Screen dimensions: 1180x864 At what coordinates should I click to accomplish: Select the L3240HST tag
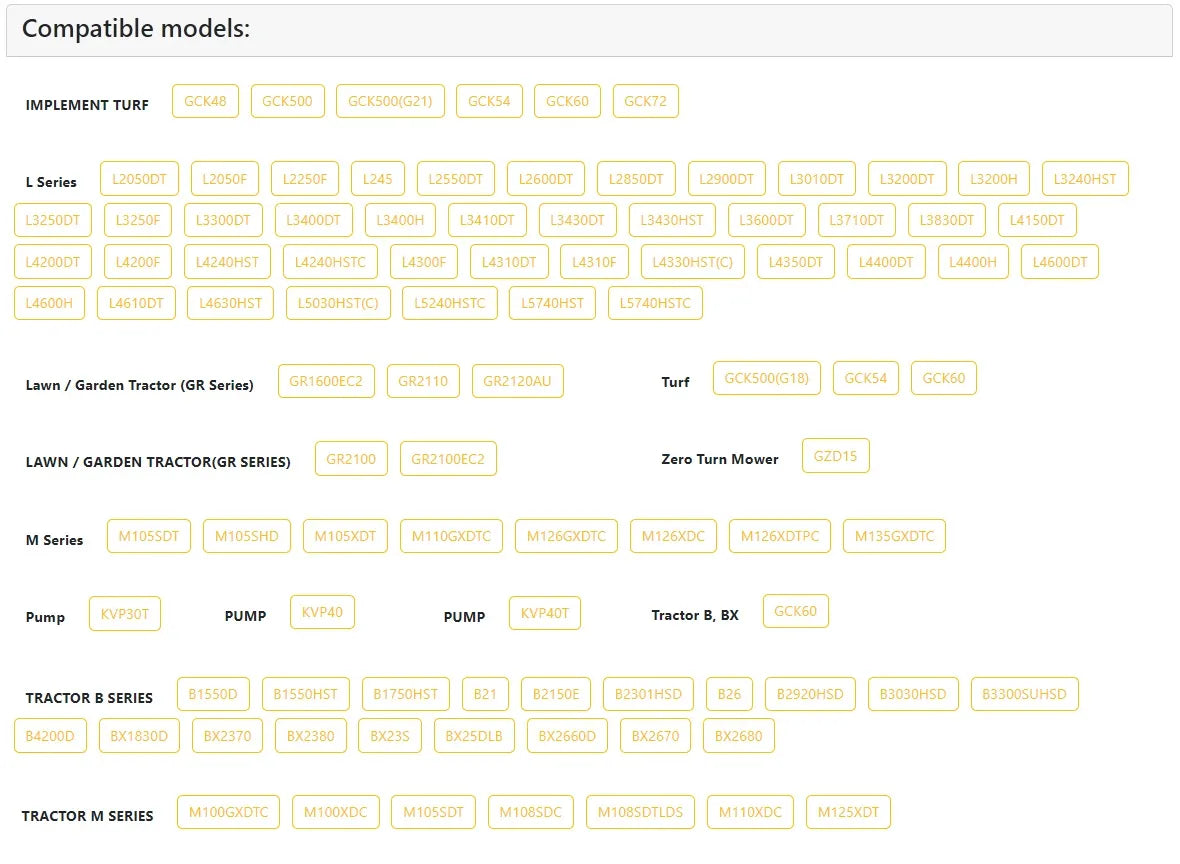point(1084,179)
